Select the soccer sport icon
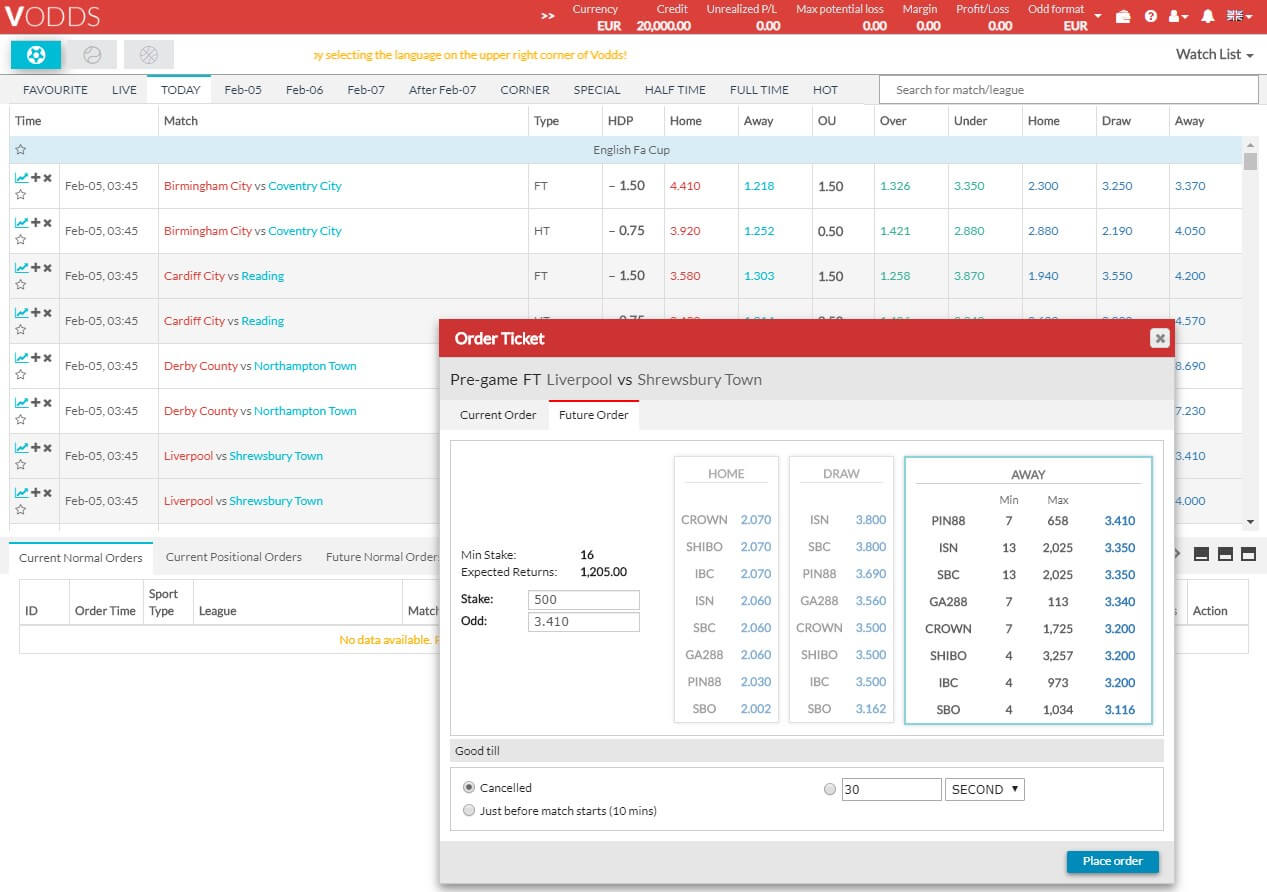 pos(36,55)
